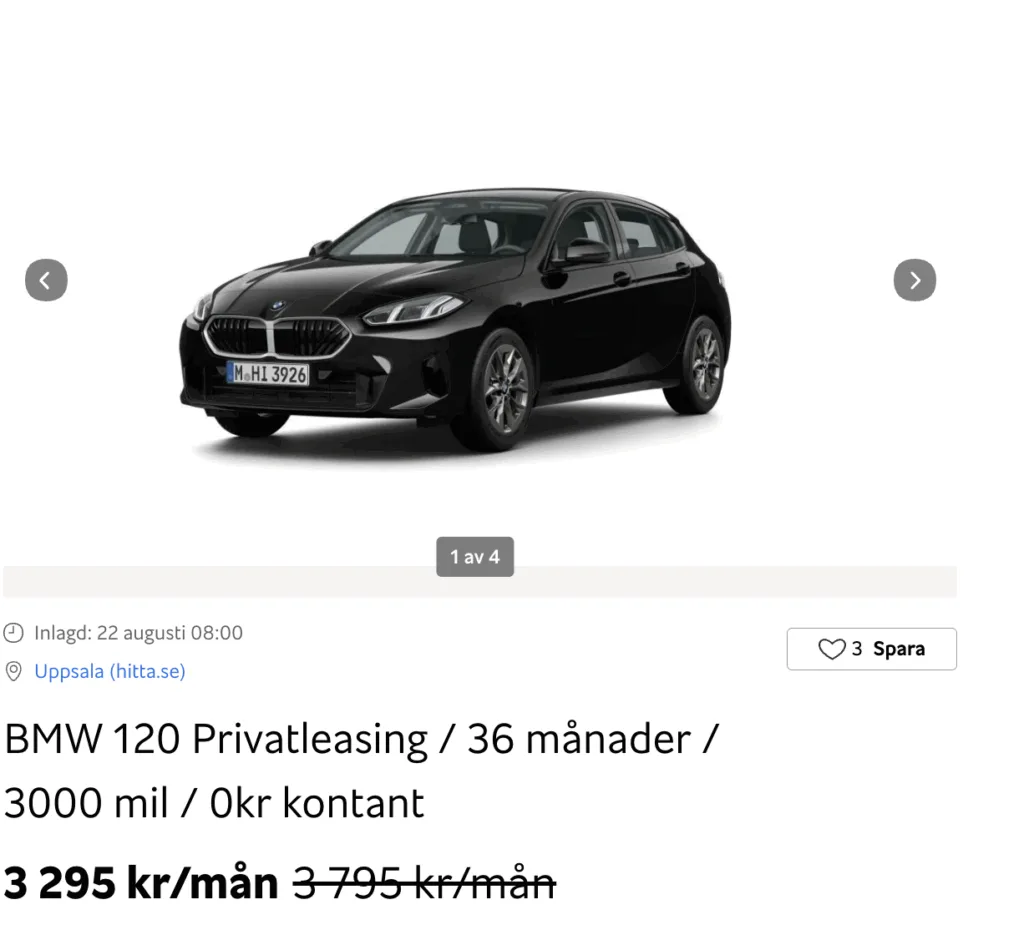Viewport: 1024px width, 940px height.
Task: Click the '3000 mil / 0kr kontant' text
Action: (x=214, y=803)
